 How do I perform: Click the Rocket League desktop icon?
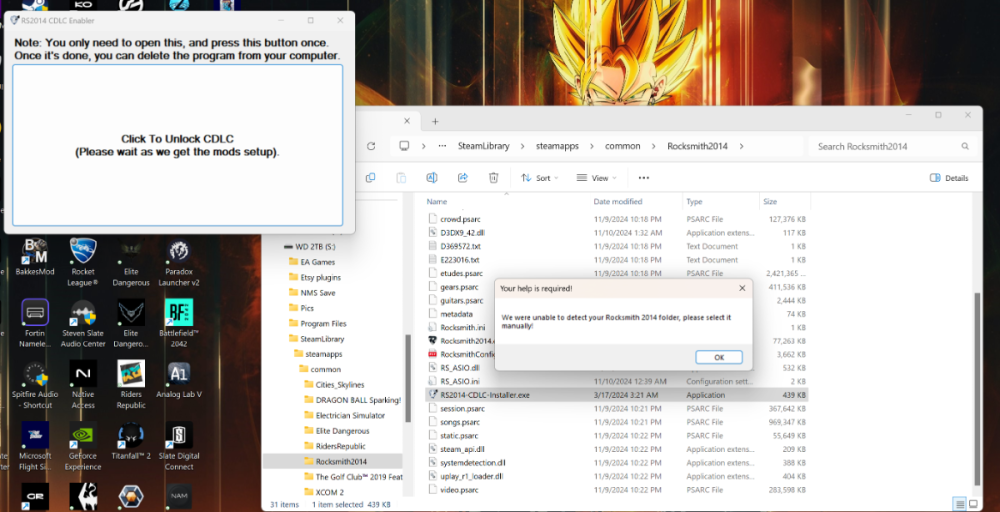(83, 261)
